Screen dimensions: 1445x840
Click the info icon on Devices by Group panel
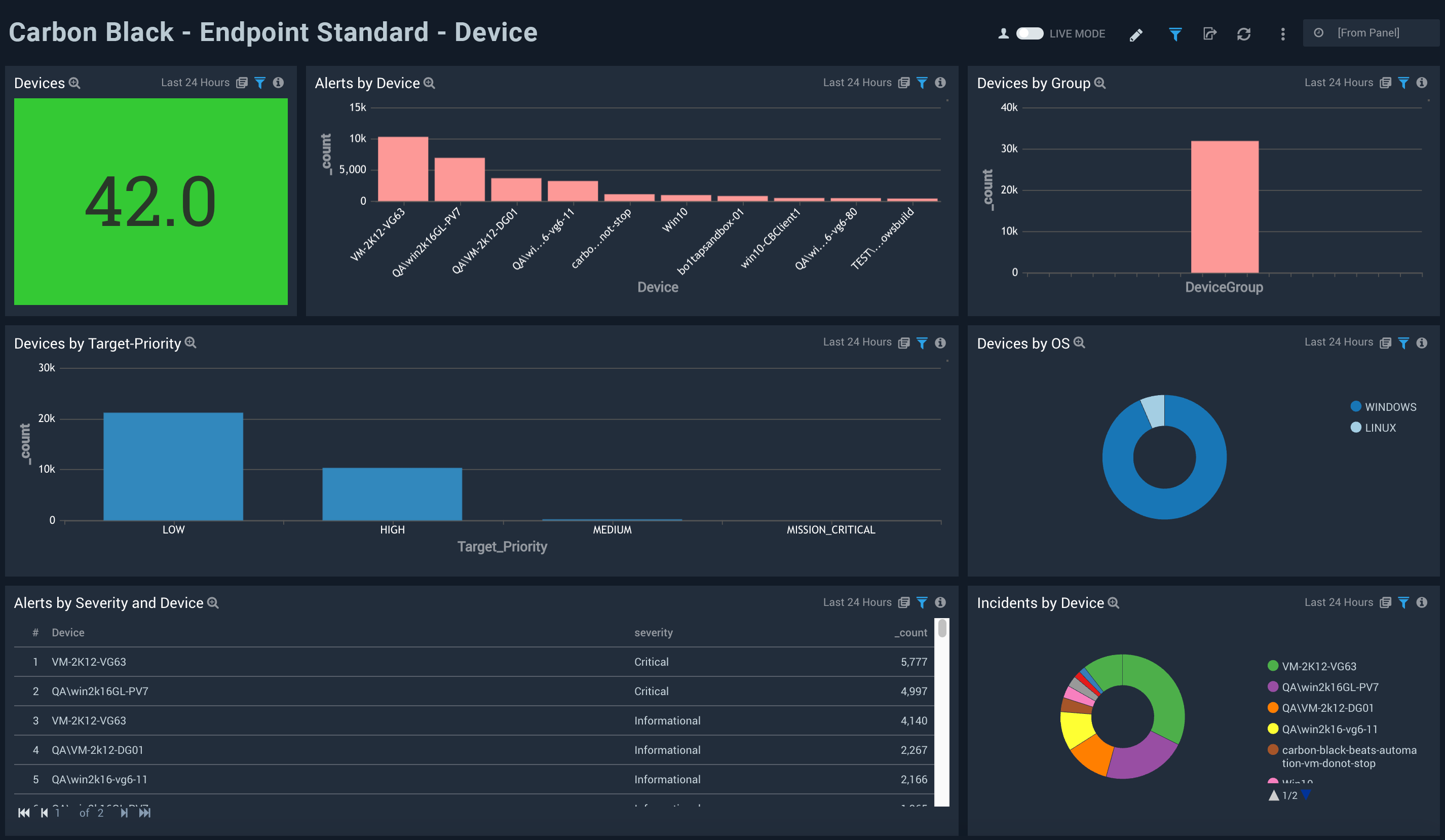(1422, 83)
